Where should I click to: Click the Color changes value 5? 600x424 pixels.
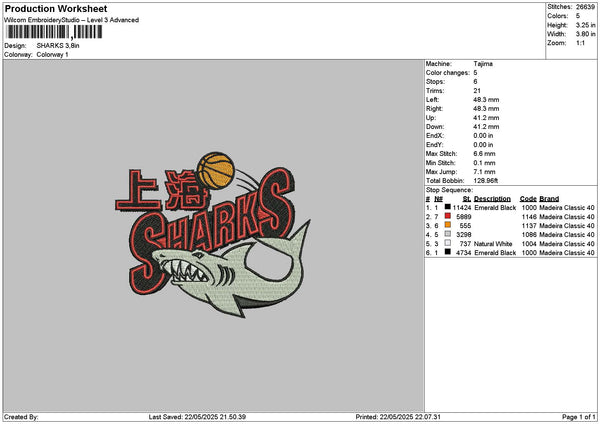[x=475, y=73]
